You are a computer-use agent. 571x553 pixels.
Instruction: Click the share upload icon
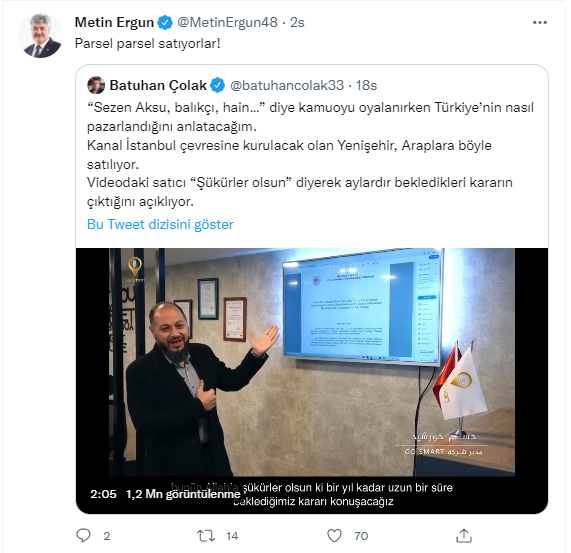[464, 536]
